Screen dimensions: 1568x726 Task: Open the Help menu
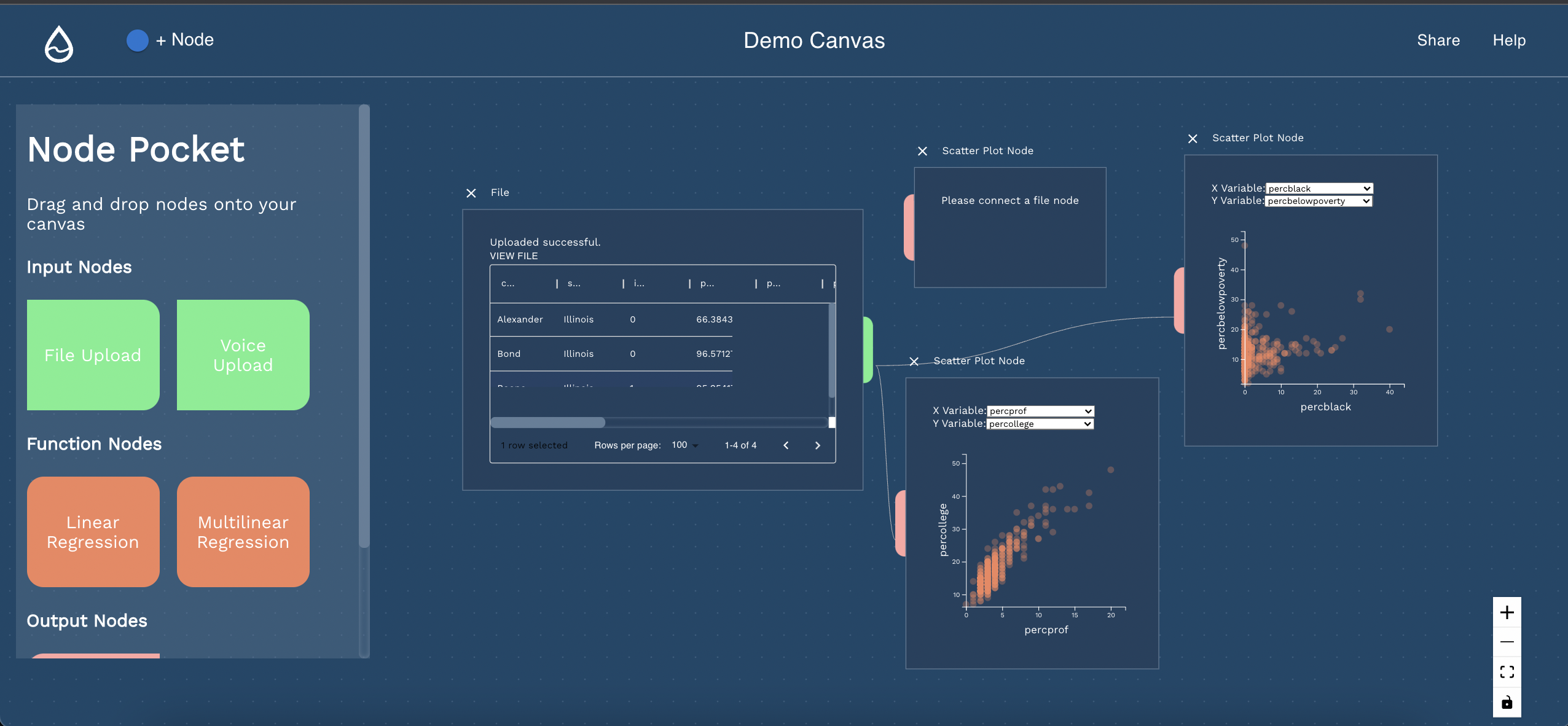point(1509,41)
